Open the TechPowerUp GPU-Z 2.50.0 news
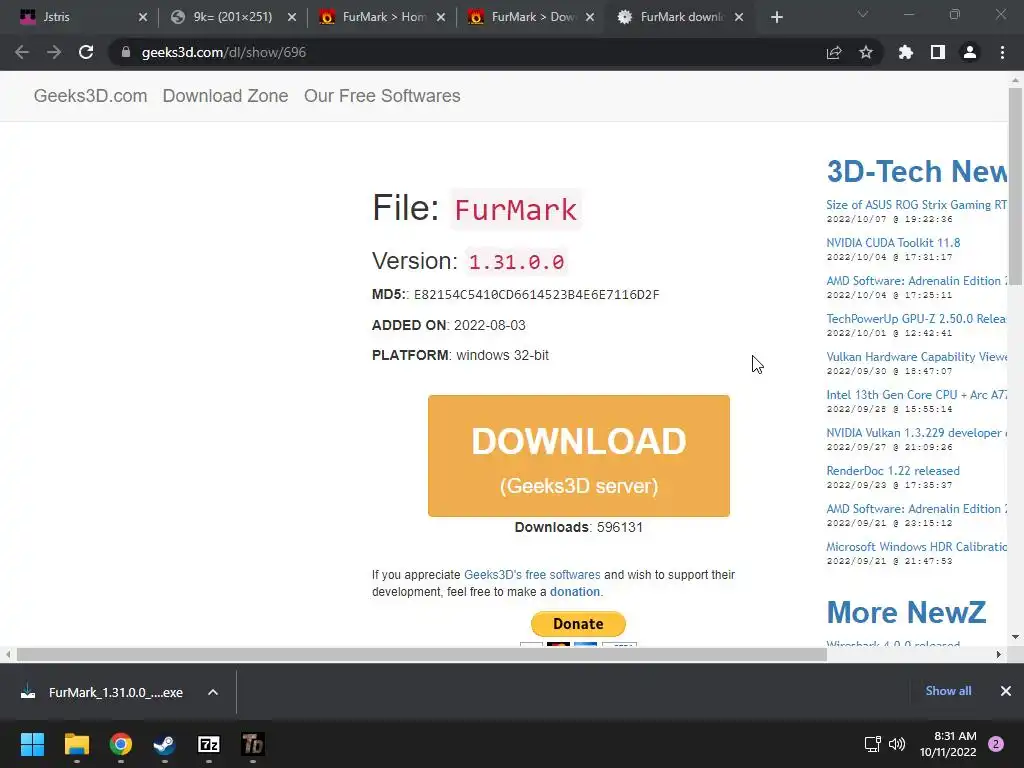Image resolution: width=1024 pixels, height=768 pixels. pyautogui.click(x=916, y=319)
